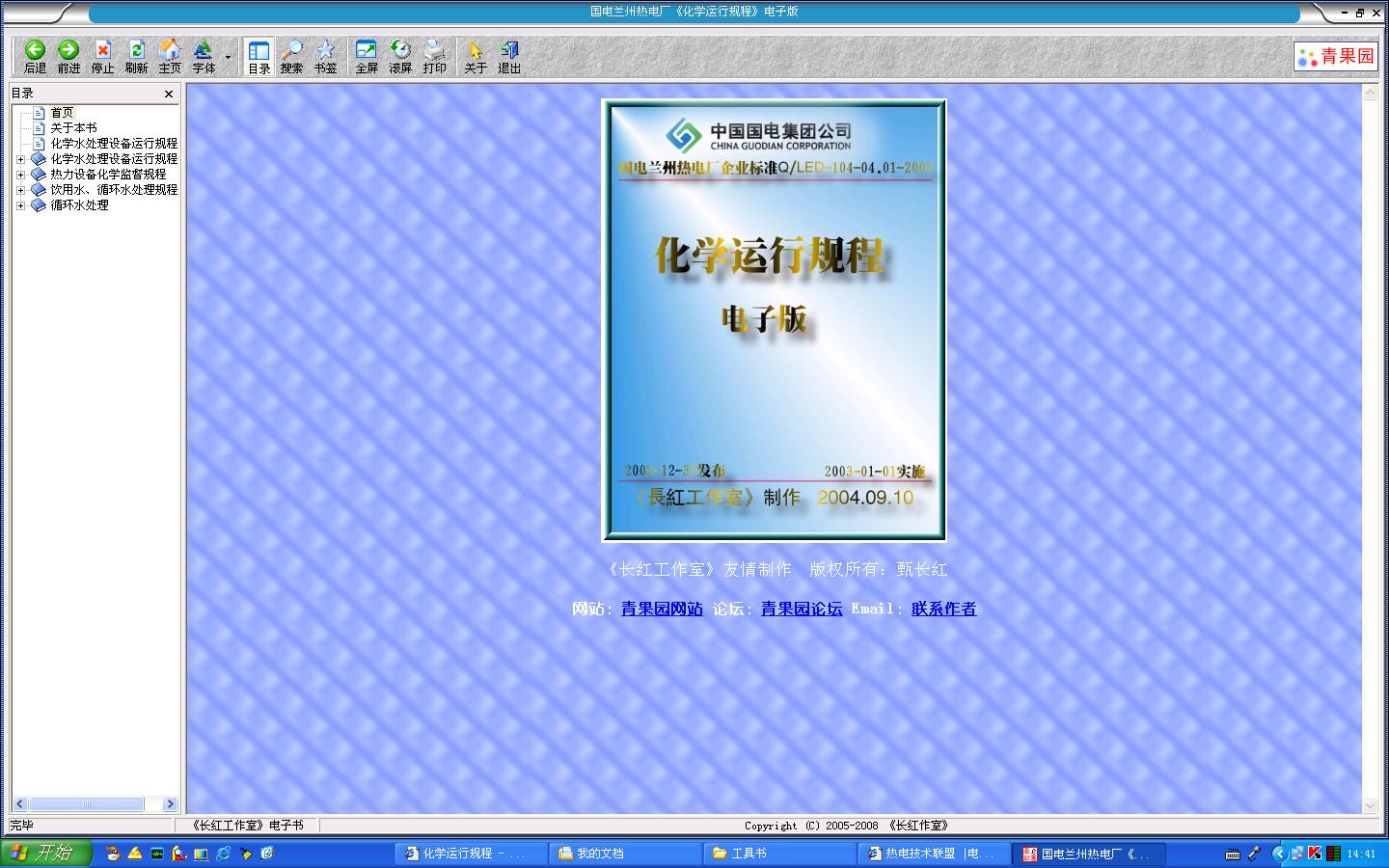Click the page icon beside 首页

click(39, 113)
